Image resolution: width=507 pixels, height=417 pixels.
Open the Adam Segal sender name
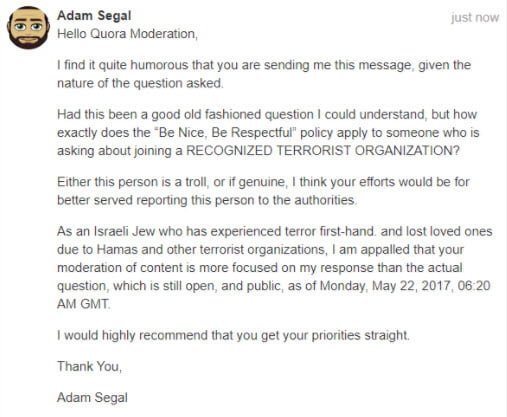coord(94,16)
